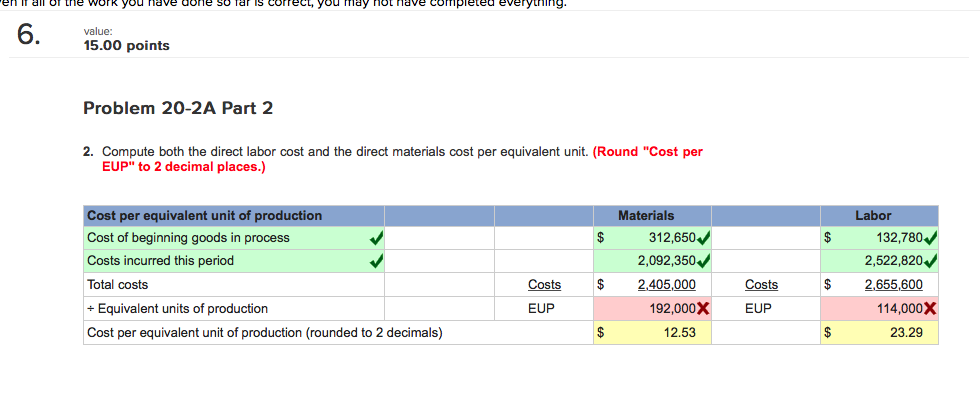Click the checkmark next to 2,092,350

click(x=704, y=261)
